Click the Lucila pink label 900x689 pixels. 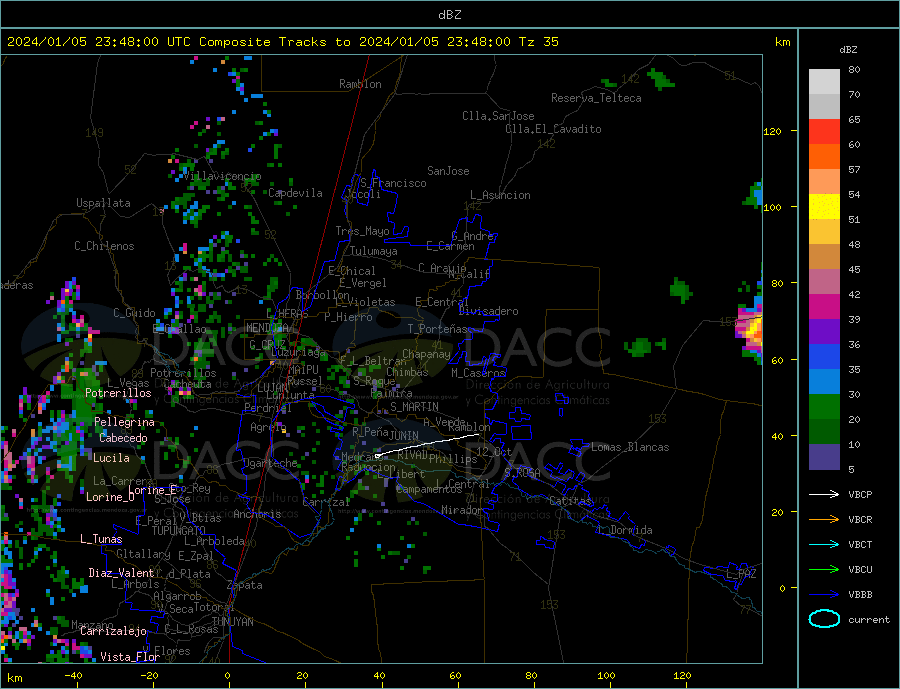click(111, 458)
